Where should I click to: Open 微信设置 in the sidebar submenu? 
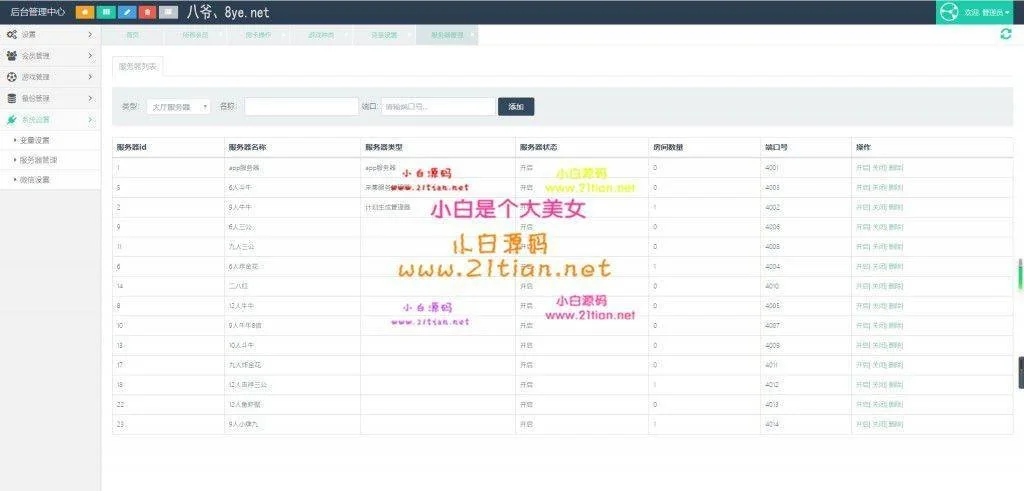(x=35, y=180)
